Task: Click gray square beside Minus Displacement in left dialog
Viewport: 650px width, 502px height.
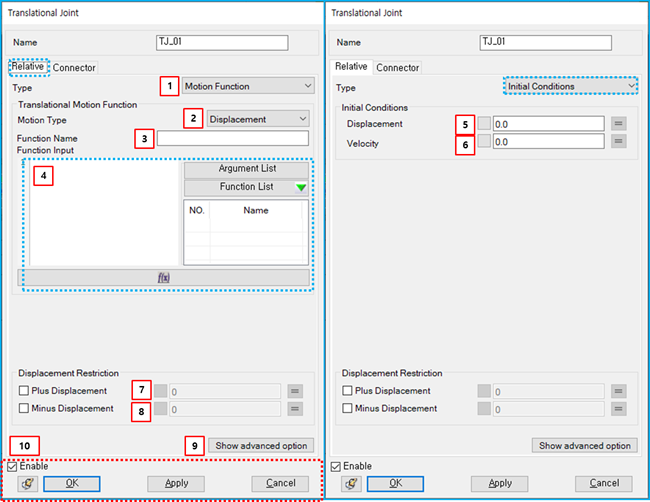Action: (160, 408)
